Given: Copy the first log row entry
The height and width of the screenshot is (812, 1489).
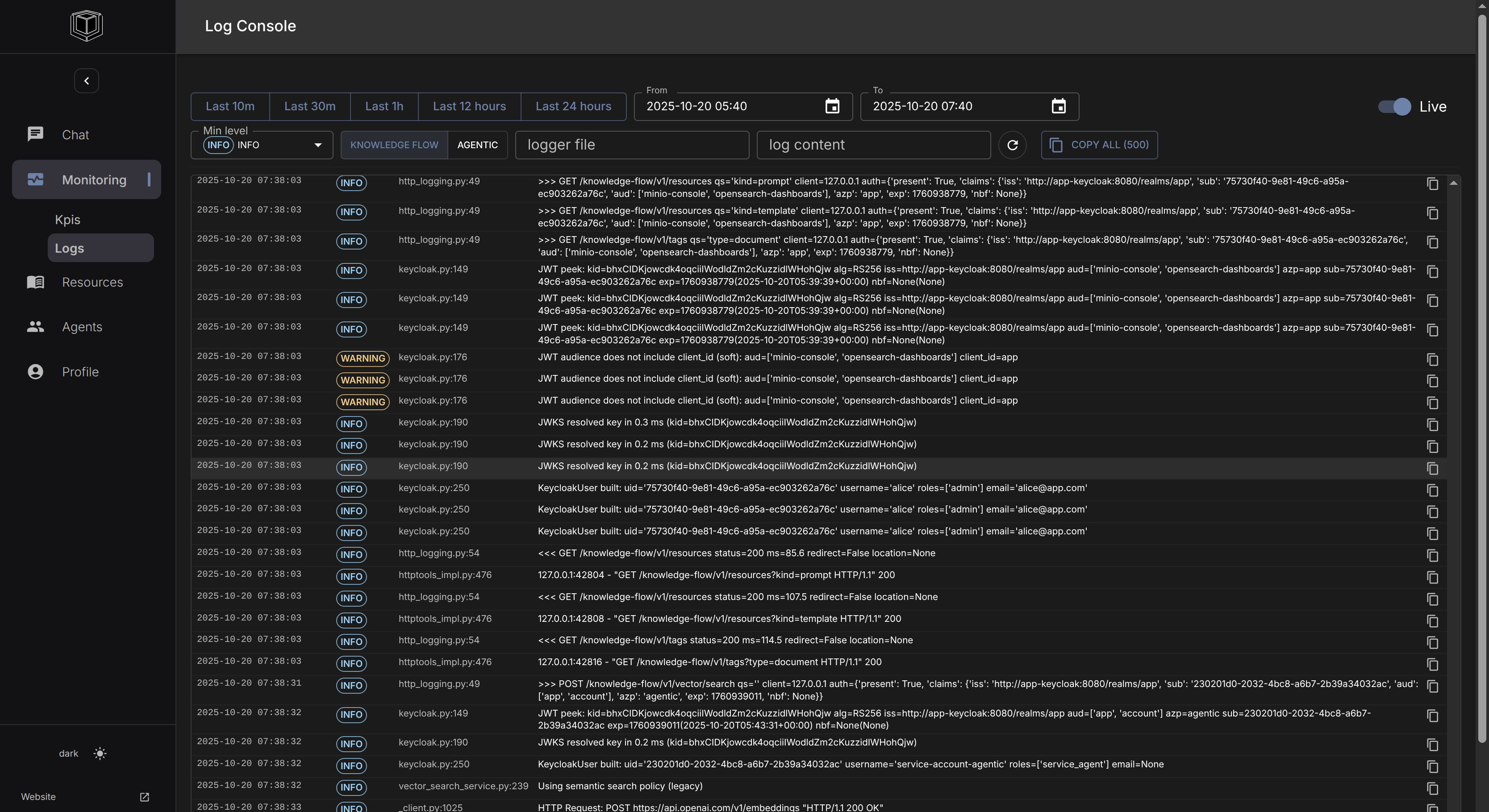Looking at the screenshot, I should [x=1432, y=184].
